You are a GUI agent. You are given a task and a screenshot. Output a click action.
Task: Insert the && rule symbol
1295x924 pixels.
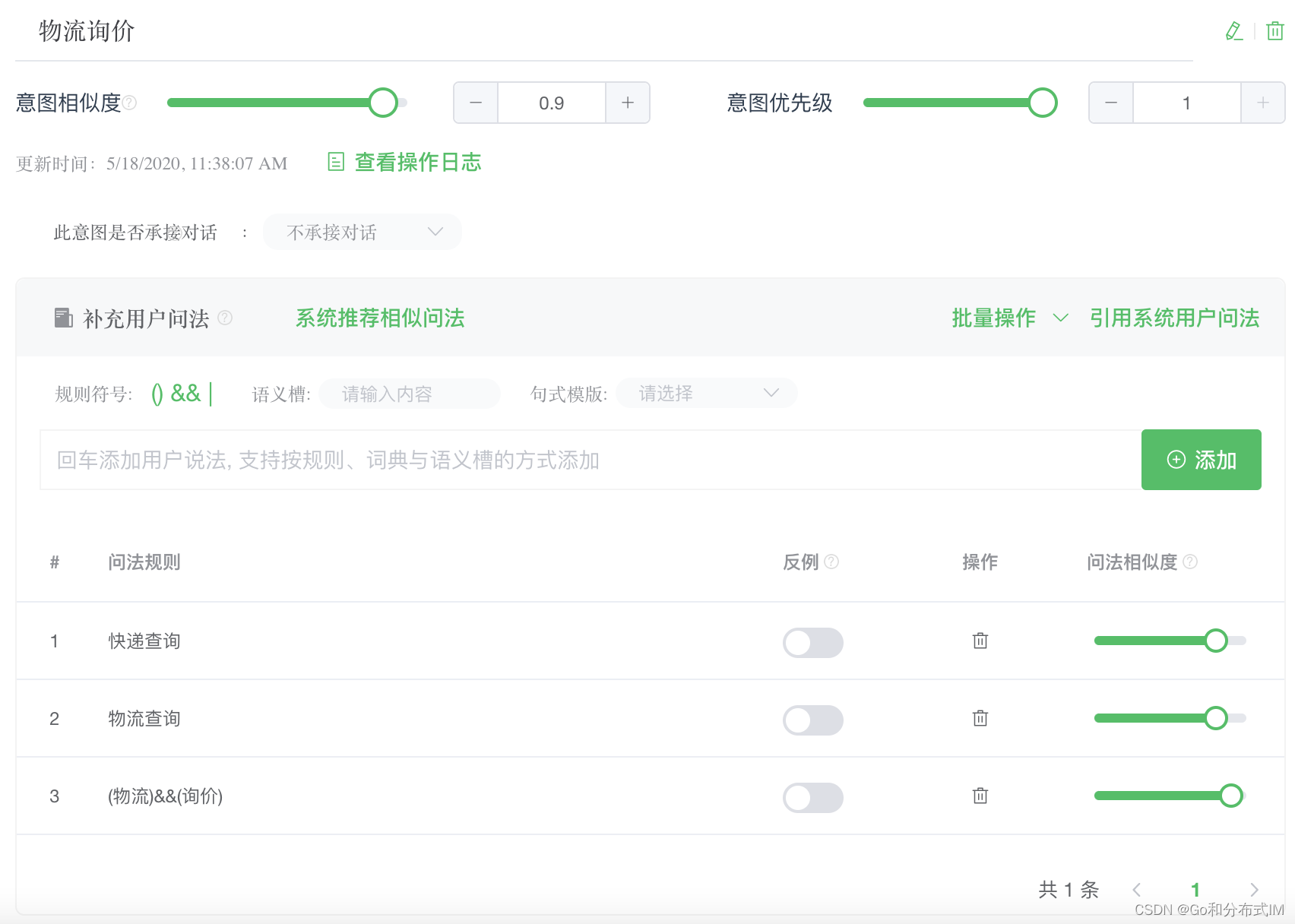(185, 394)
